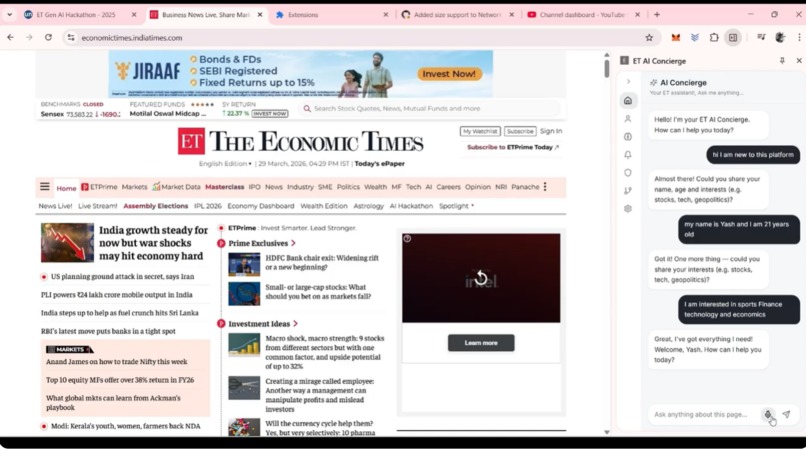Collapse the Concierge sidebar with the chevron
Screen dimensions: 806x457
628,82
